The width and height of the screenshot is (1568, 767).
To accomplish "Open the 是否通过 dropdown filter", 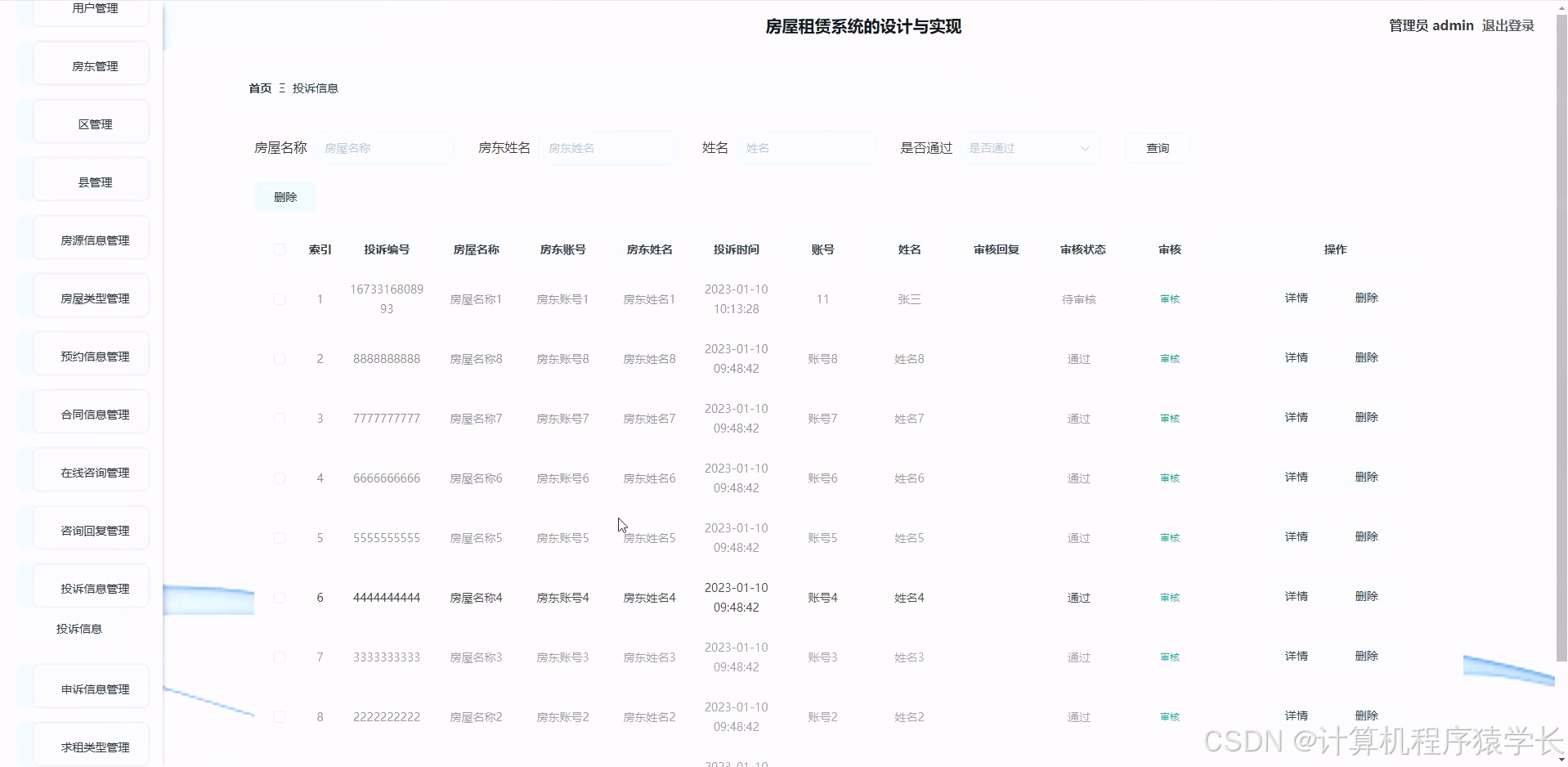I will tap(1028, 148).
